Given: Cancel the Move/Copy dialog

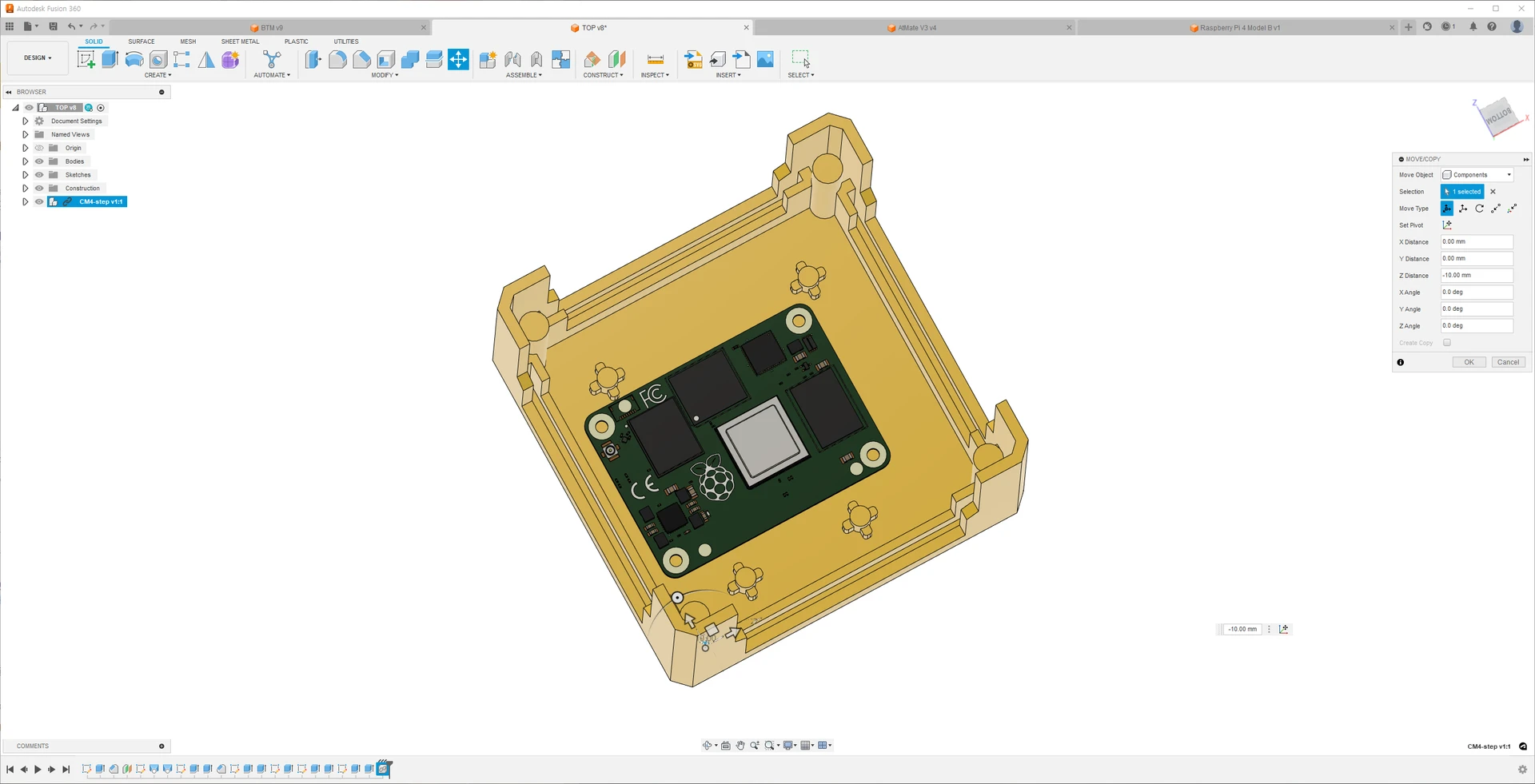Looking at the screenshot, I should (x=1508, y=362).
